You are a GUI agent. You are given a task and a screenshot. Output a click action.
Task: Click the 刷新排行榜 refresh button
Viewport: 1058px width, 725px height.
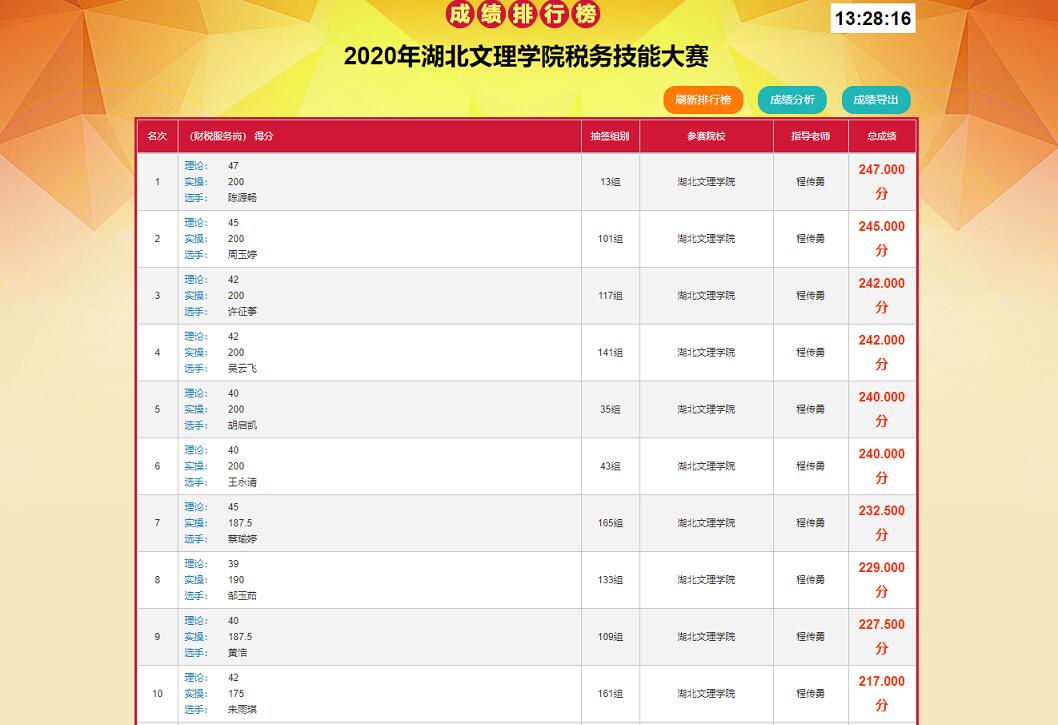(x=703, y=100)
